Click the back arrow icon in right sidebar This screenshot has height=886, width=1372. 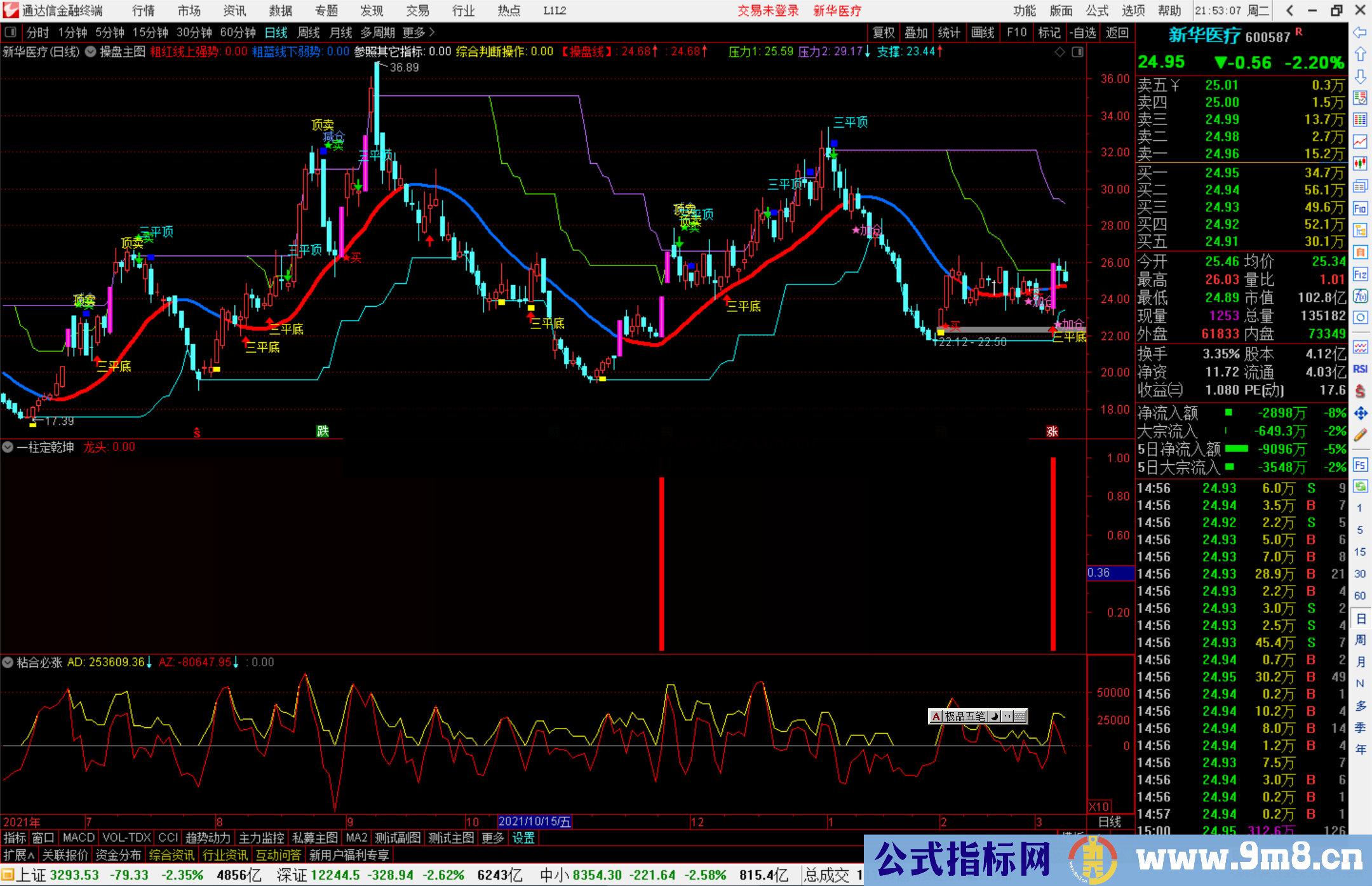(x=1360, y=32)
